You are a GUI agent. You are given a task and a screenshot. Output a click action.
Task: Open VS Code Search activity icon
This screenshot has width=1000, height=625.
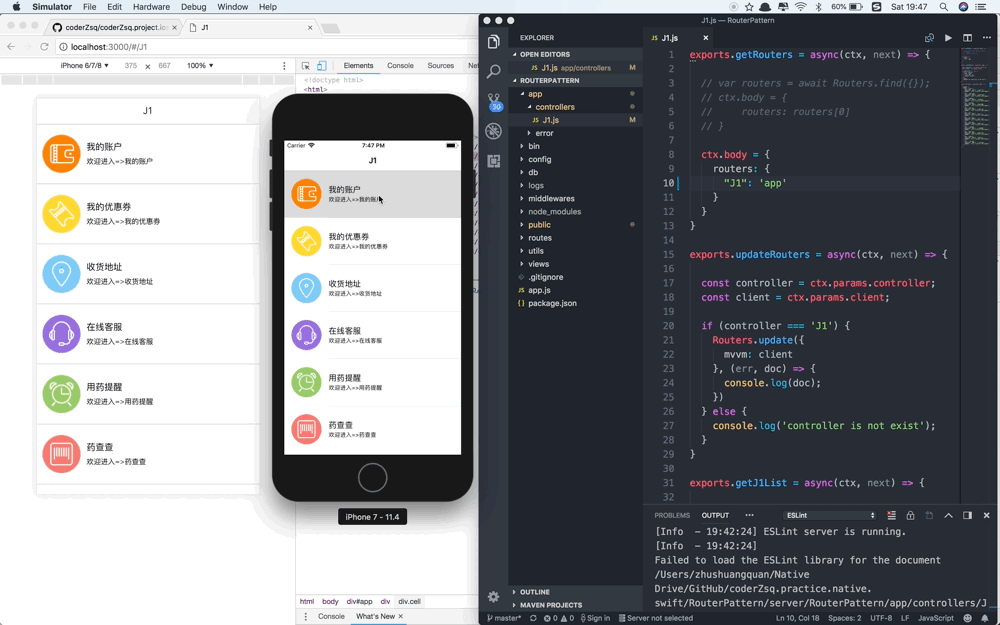pos(494,71)
